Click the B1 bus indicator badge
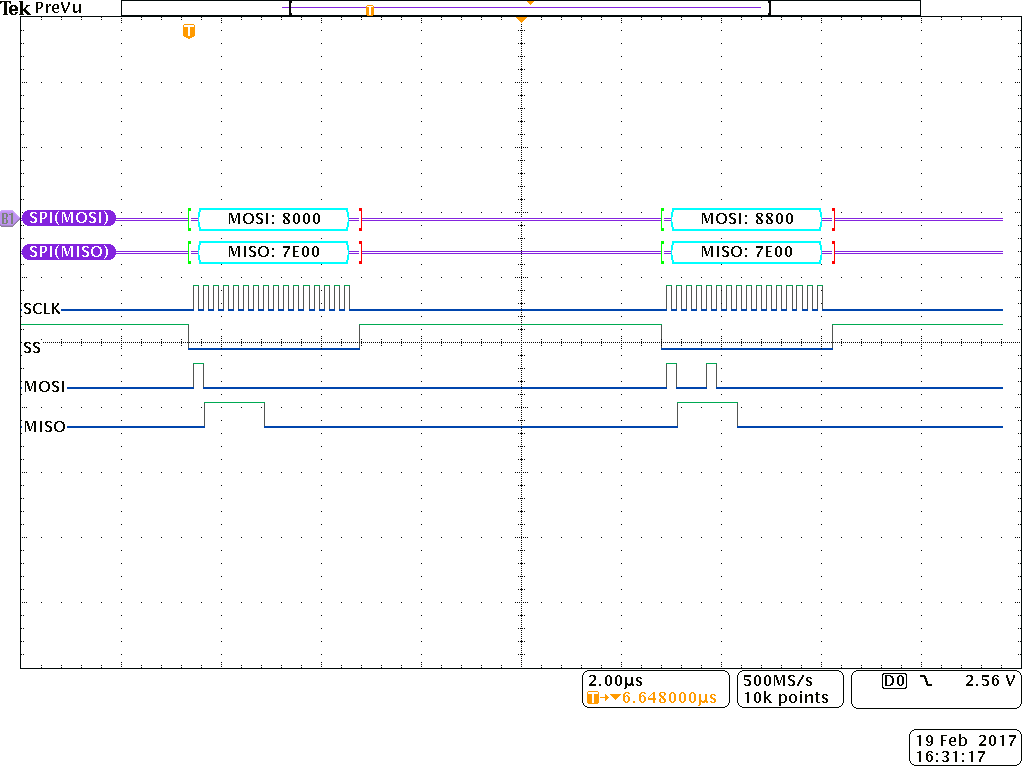 coord(9,219)
